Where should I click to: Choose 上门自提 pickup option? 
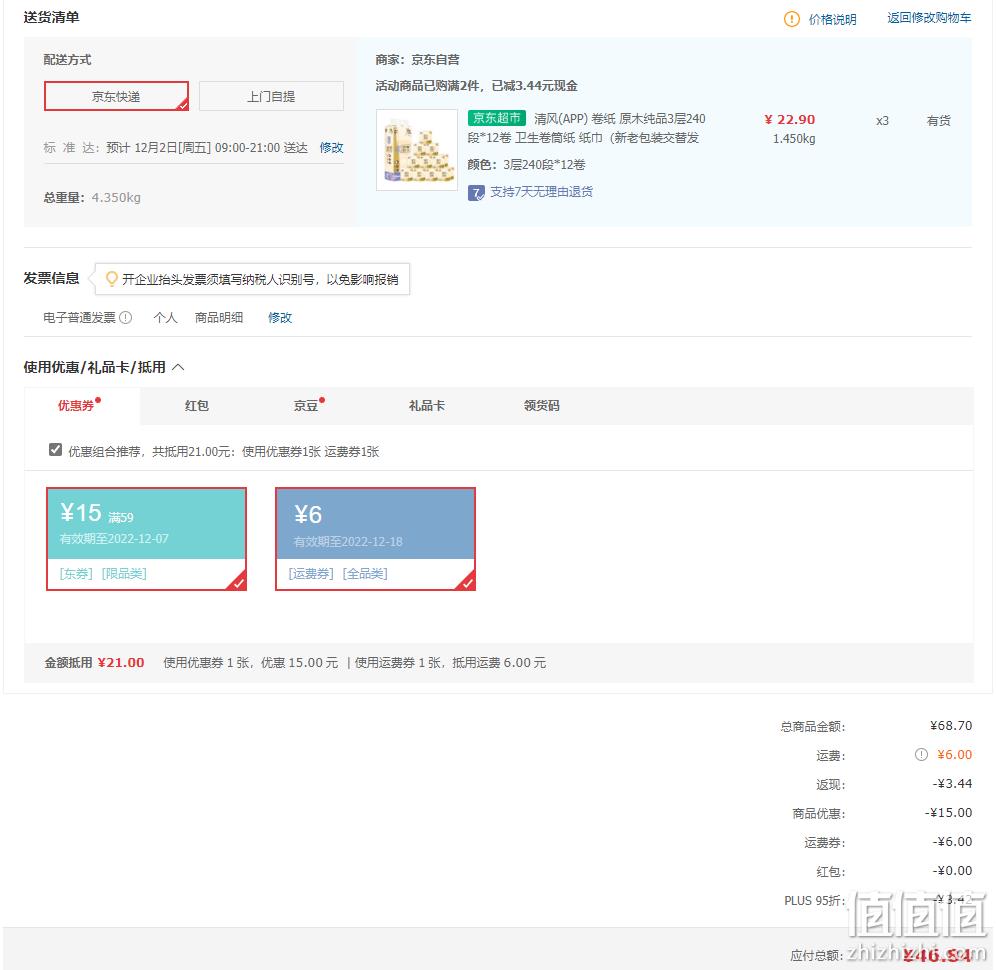point(271,96)
